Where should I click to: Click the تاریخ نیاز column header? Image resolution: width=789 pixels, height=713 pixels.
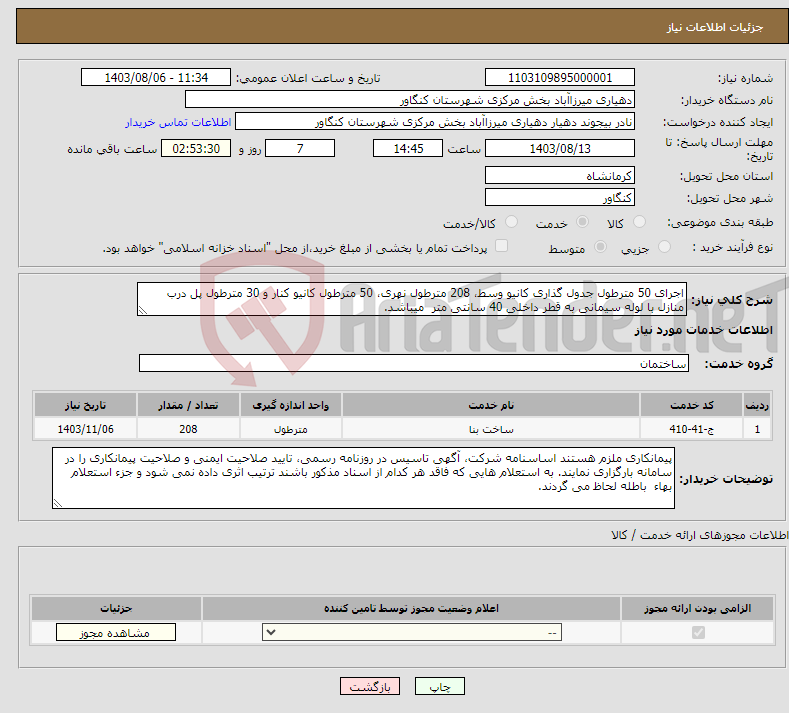(x=86, y=405)
